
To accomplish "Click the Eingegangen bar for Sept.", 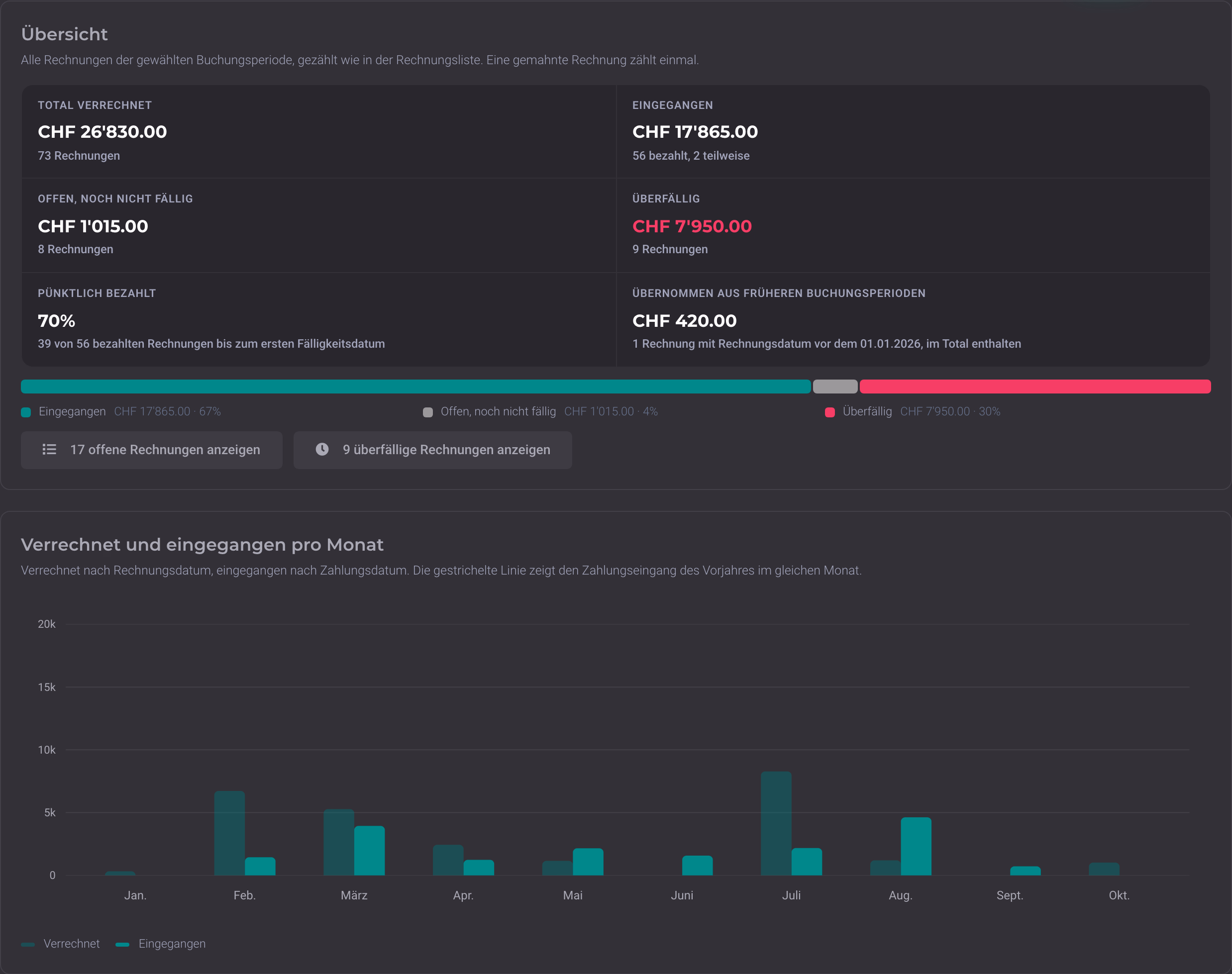I will (1026, 871).
